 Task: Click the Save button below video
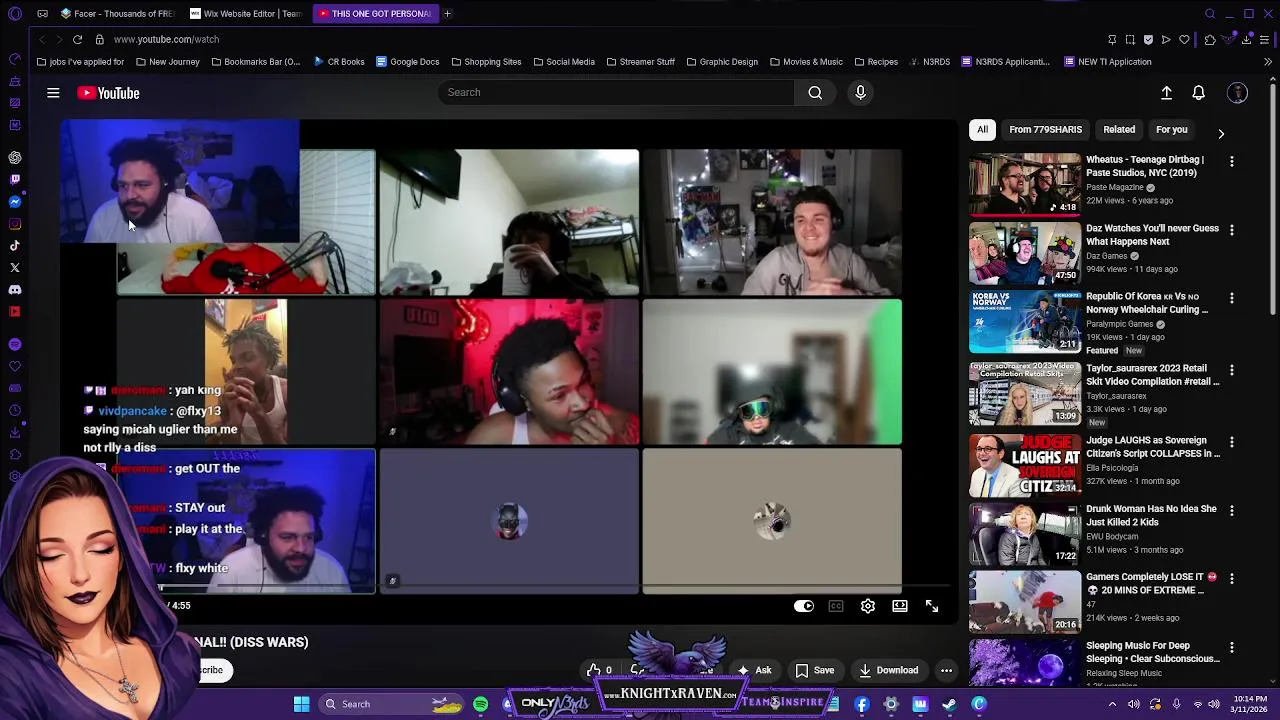(x=814, y=670)
